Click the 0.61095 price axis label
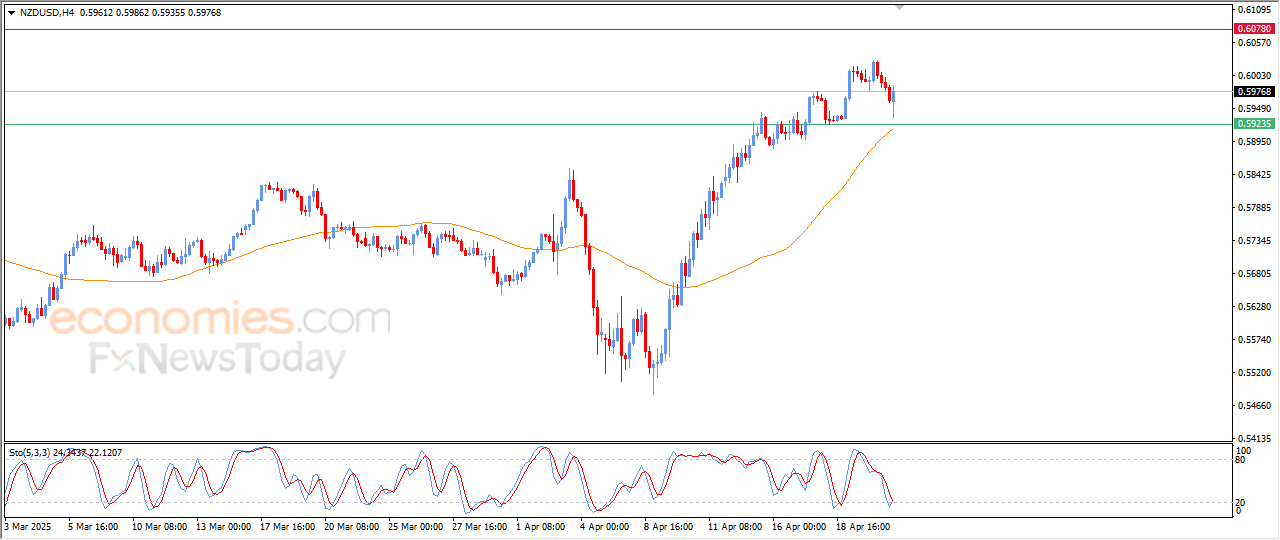 (1254, 10)
